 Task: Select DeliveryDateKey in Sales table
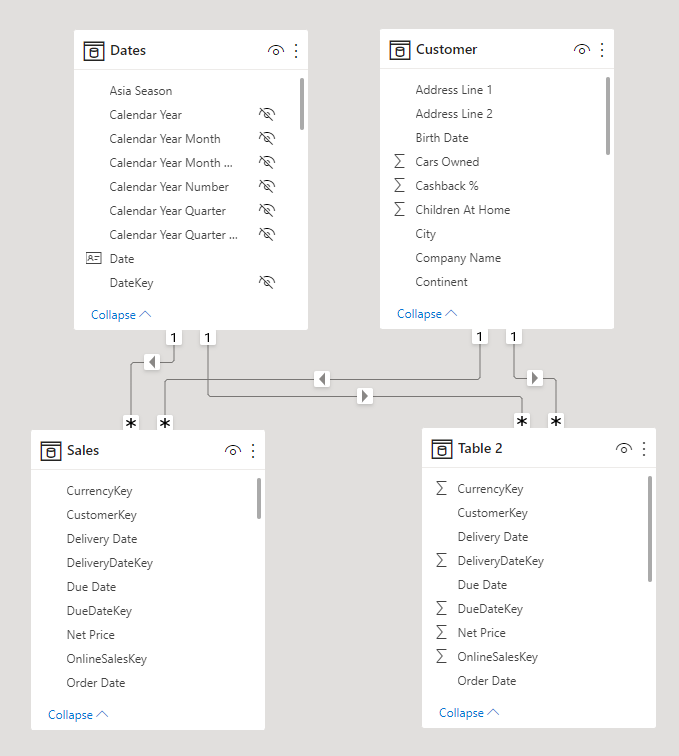110,563
